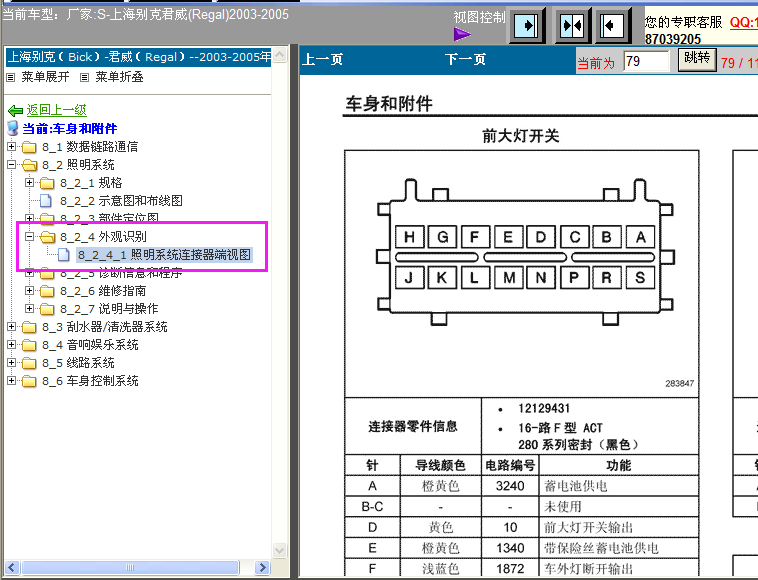Click the 菜单折叠 text
This screenshot has height=580, width=758.
click(x=119, y=77)
